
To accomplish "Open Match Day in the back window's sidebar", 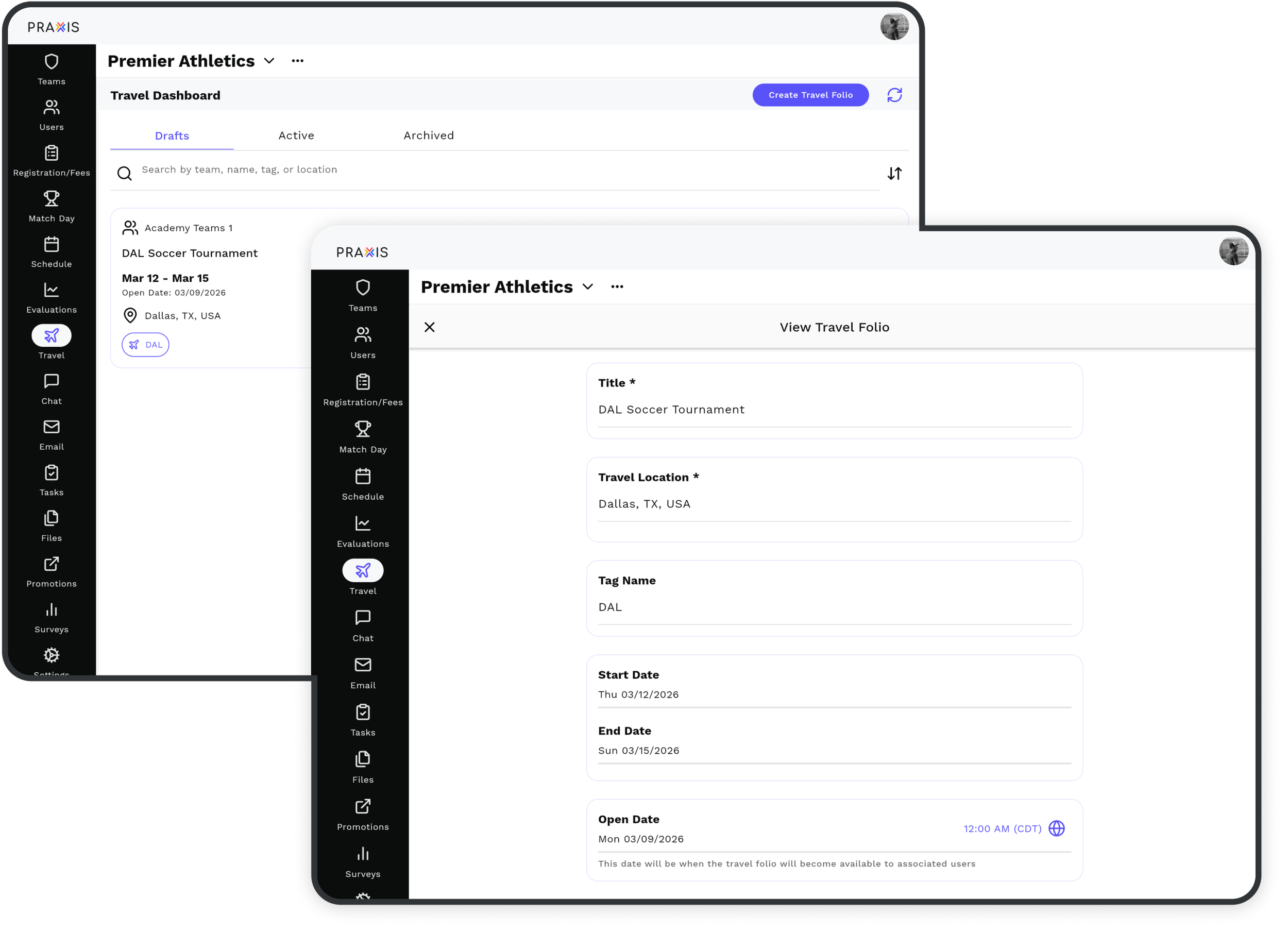I will tap(51, 206).
